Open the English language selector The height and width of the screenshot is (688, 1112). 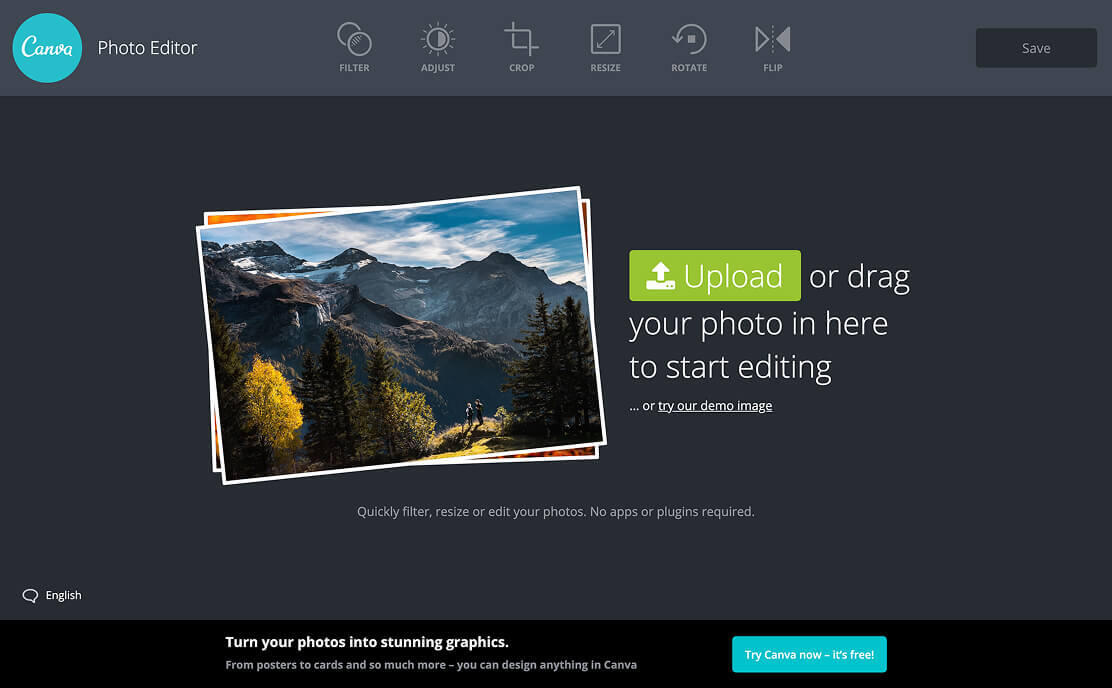click(64, 595)
